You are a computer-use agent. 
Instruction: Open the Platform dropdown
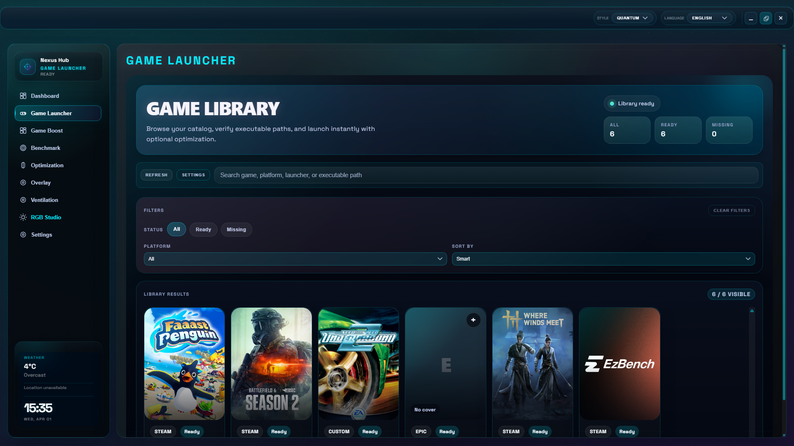pos(295,259)
